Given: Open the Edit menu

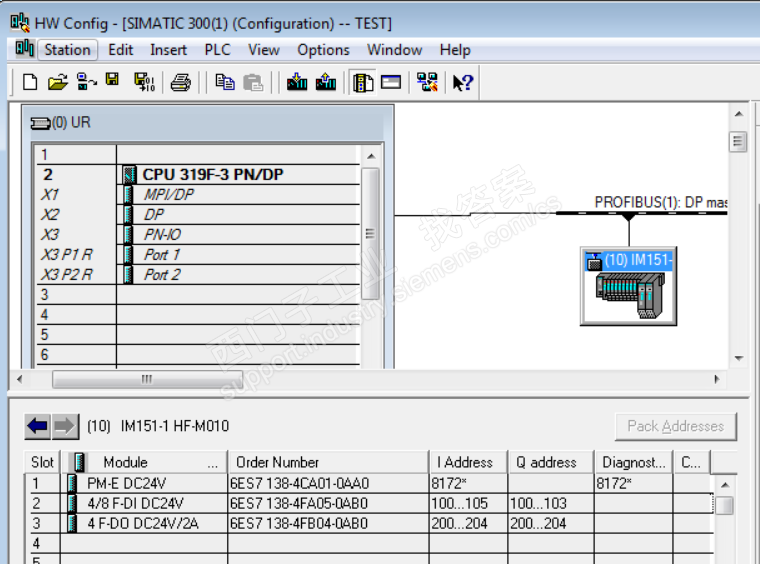Looking at the screenshot, I should (121, 50).
